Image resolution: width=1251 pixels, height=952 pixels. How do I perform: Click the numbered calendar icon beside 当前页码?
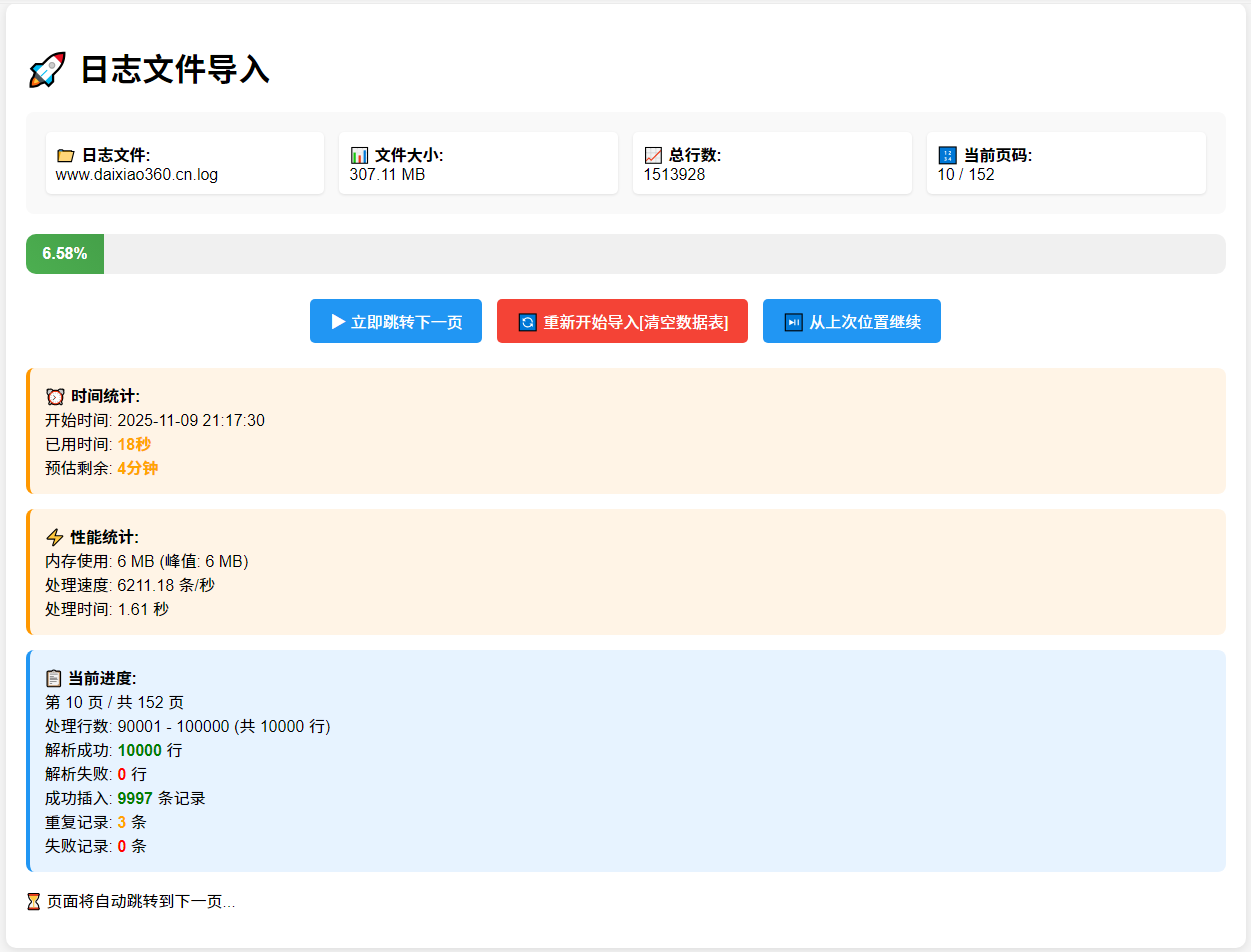click(x=947, y=155)
